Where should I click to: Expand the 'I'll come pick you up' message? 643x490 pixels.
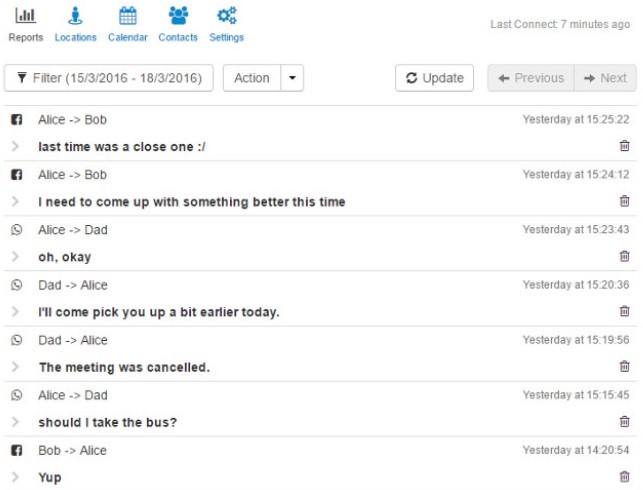(15, 312)
